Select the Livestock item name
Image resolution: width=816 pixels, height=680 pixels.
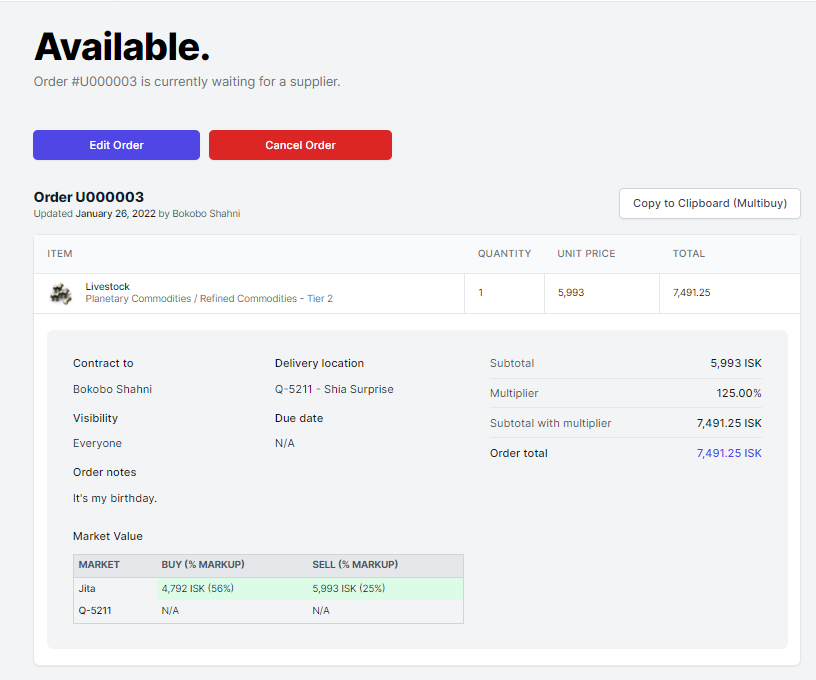click(107, 287)
